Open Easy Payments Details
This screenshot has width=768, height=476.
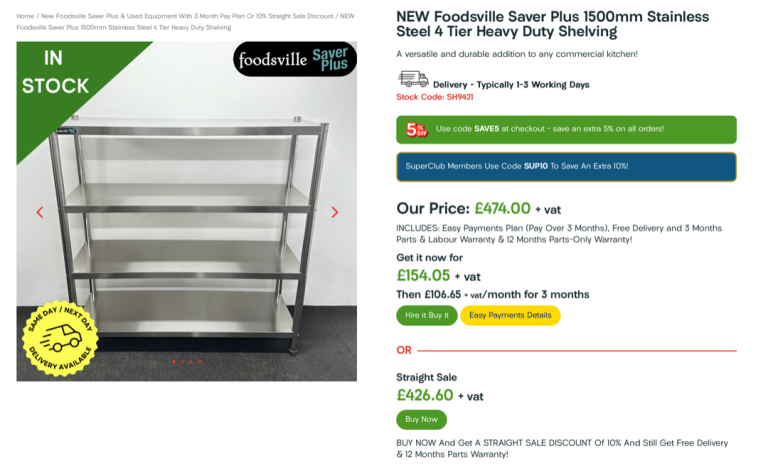coord(510,316)
